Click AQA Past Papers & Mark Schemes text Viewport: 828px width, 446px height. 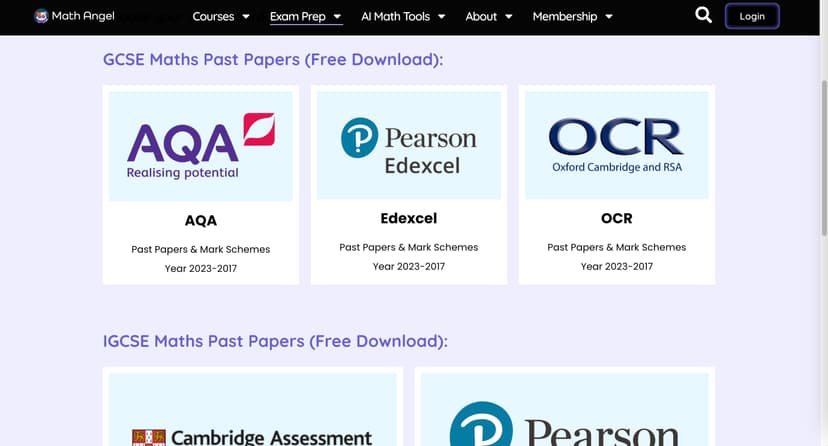201,249
